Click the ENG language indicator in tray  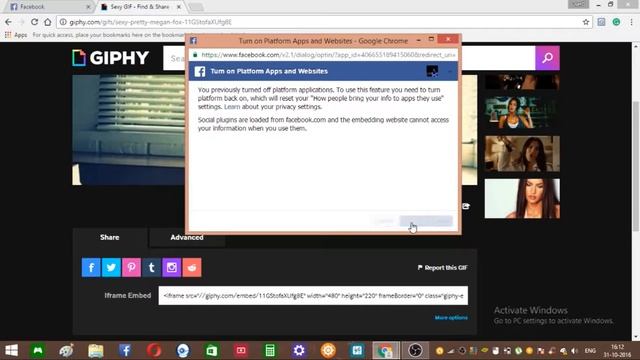(x=590, y=351)
